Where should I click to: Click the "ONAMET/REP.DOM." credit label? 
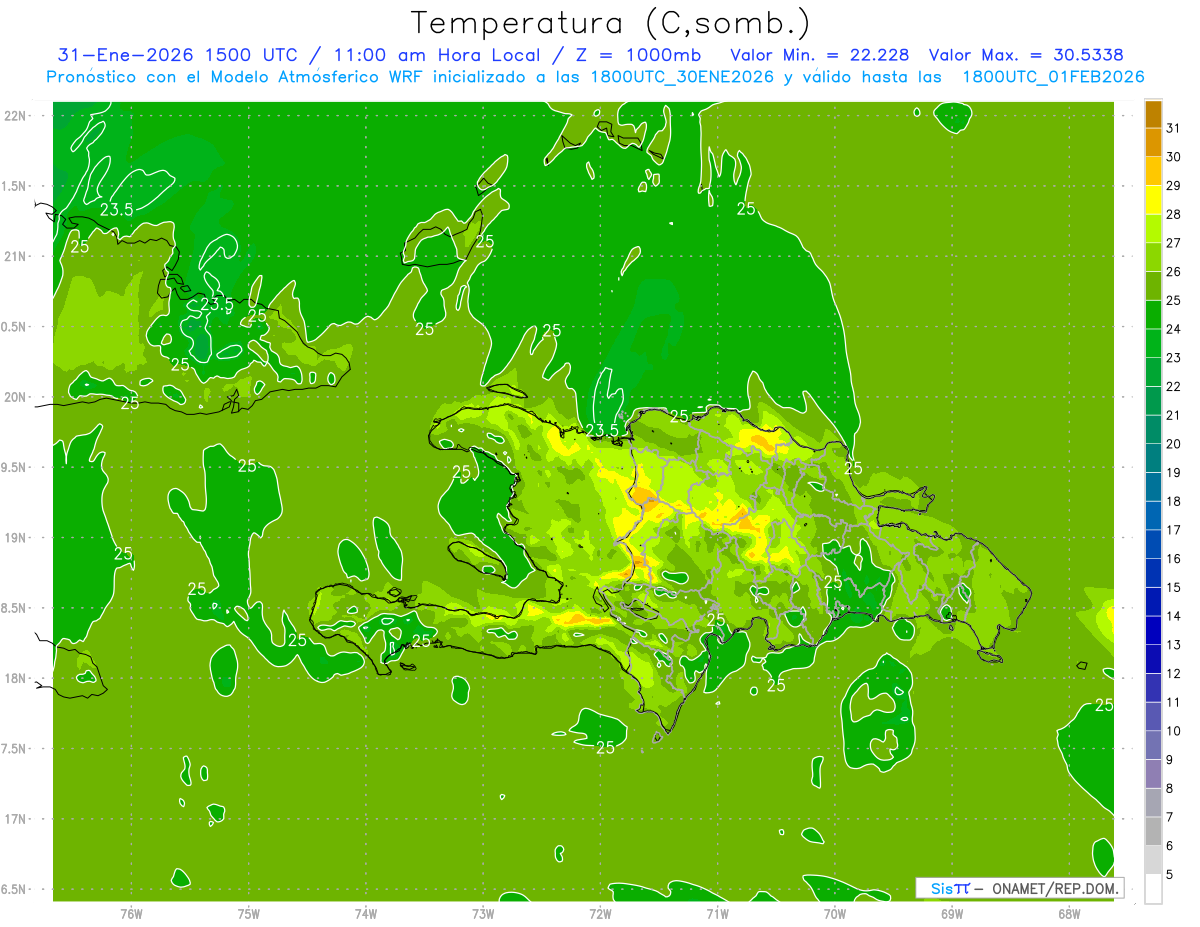pyautogui.click(x=1053, y=888)
